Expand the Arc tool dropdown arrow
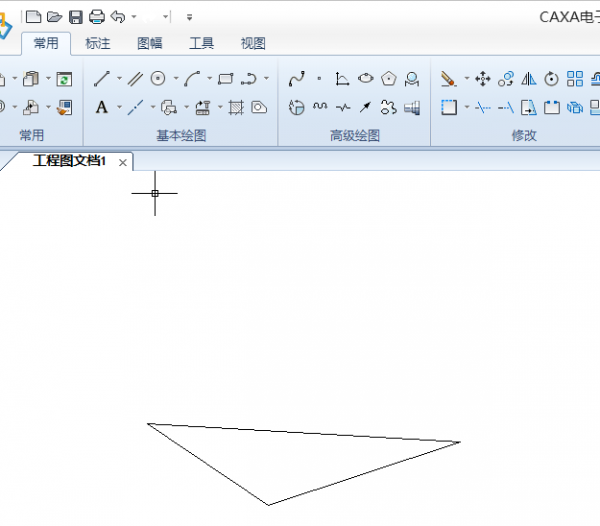This screenshot has width=600, height=526. 208,79
